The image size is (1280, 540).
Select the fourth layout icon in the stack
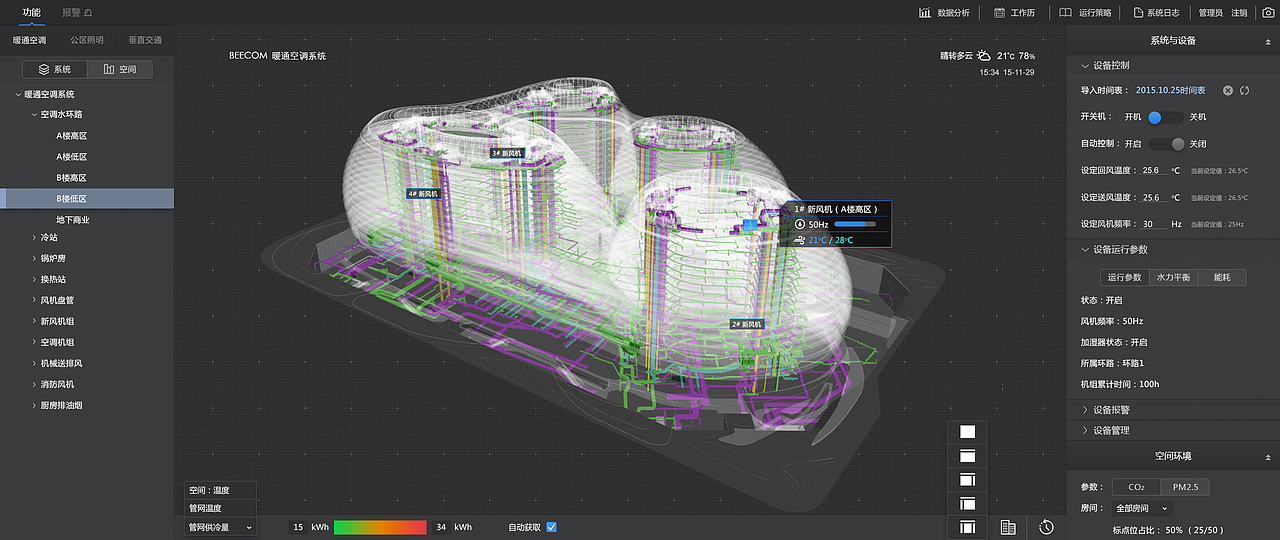(x=967, y=504)
